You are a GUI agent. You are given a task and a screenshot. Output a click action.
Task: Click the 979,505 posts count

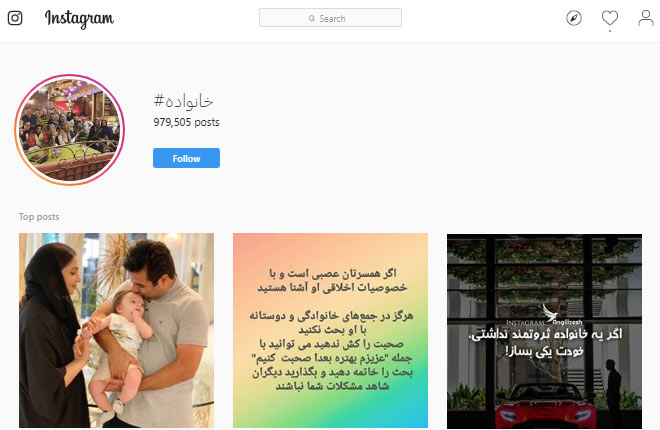click(x=186, y=122)
